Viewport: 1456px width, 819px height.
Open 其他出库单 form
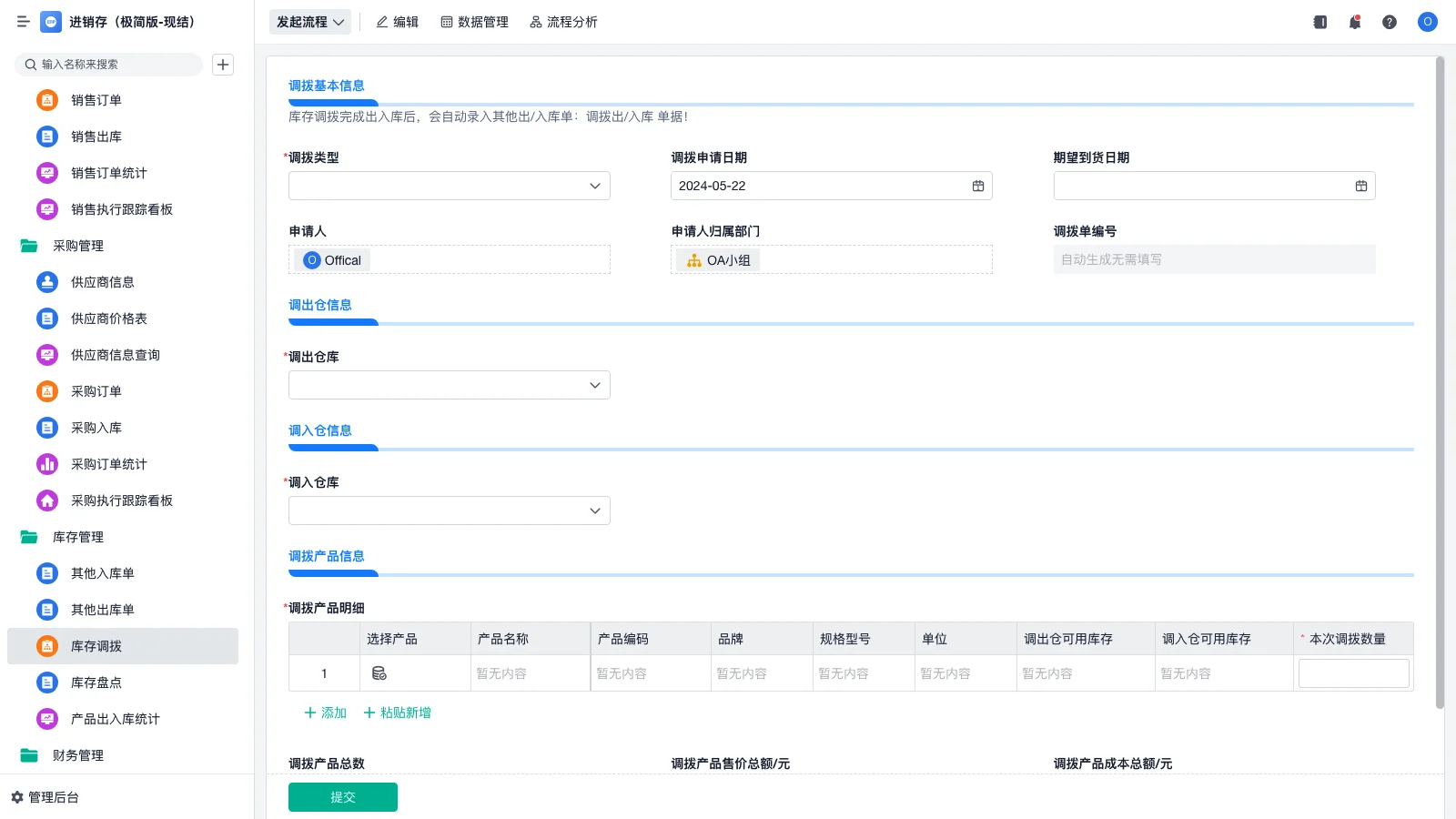(123, 610)
